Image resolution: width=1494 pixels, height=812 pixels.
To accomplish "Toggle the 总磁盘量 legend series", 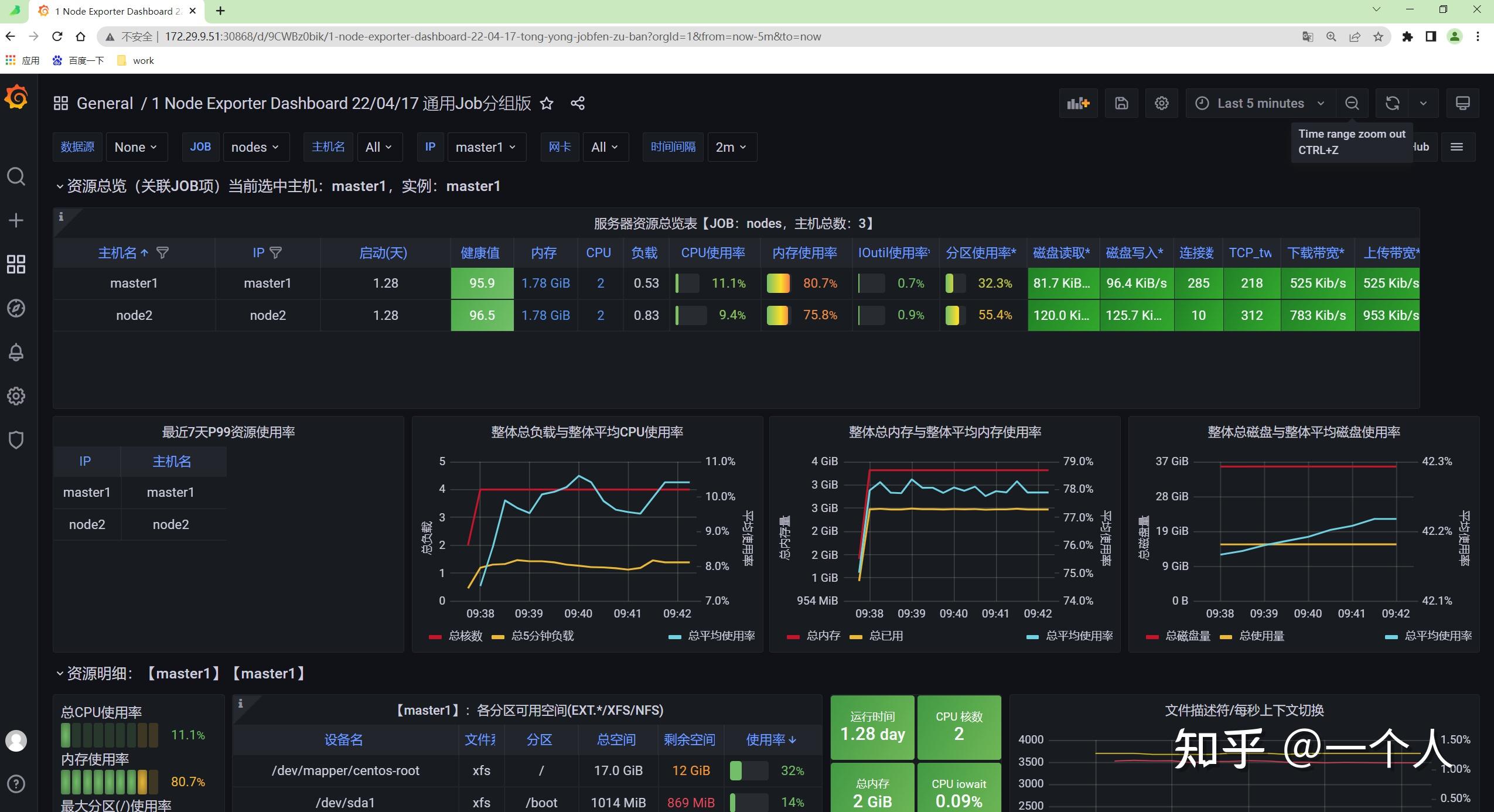I will [x=1178, y=636].
